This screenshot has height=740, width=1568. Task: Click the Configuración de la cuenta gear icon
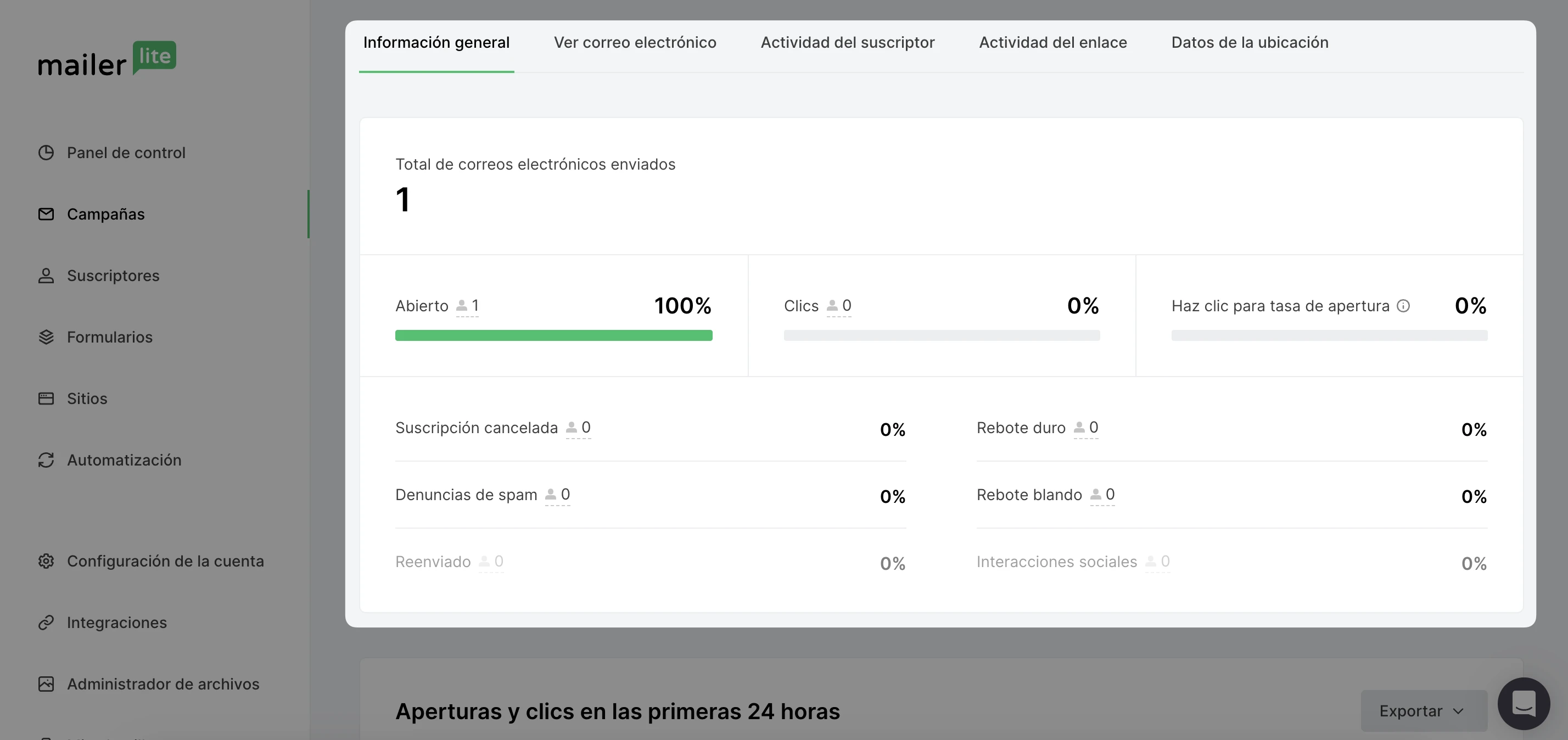[46, 561]
